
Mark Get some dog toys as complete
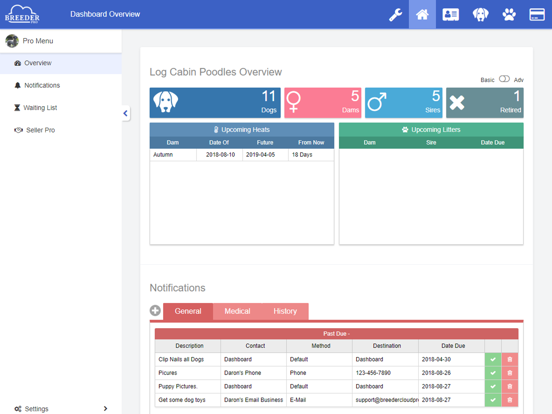(x=493, y=400)
